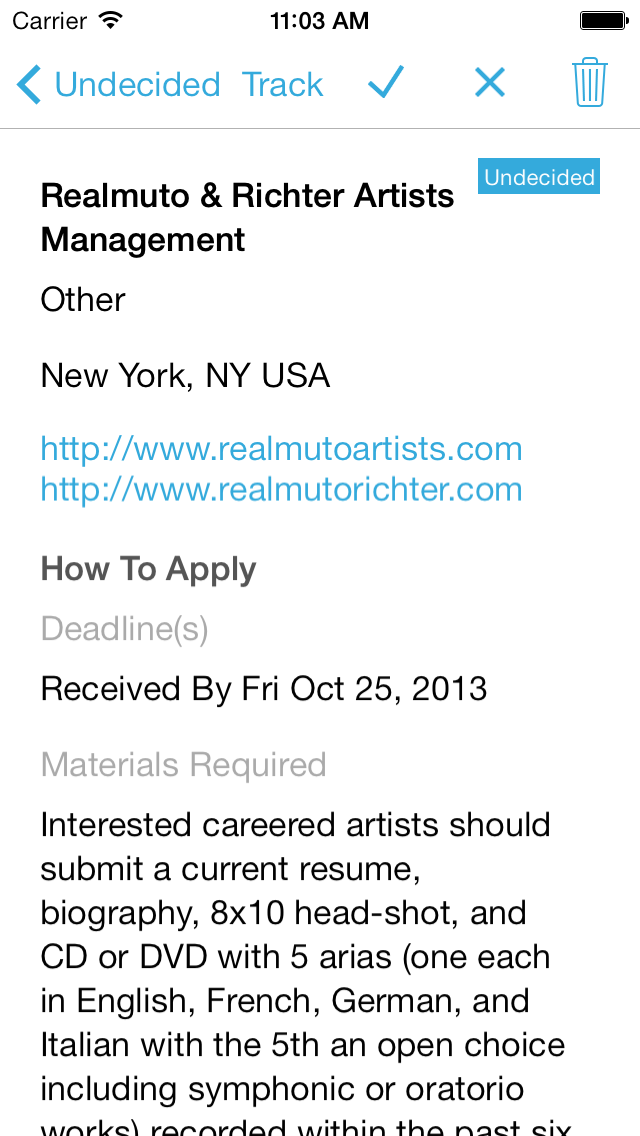Tap the back chevron arrow
Image resolution: width=640 pixels, height=1136 pixels.
coord(29,85)
